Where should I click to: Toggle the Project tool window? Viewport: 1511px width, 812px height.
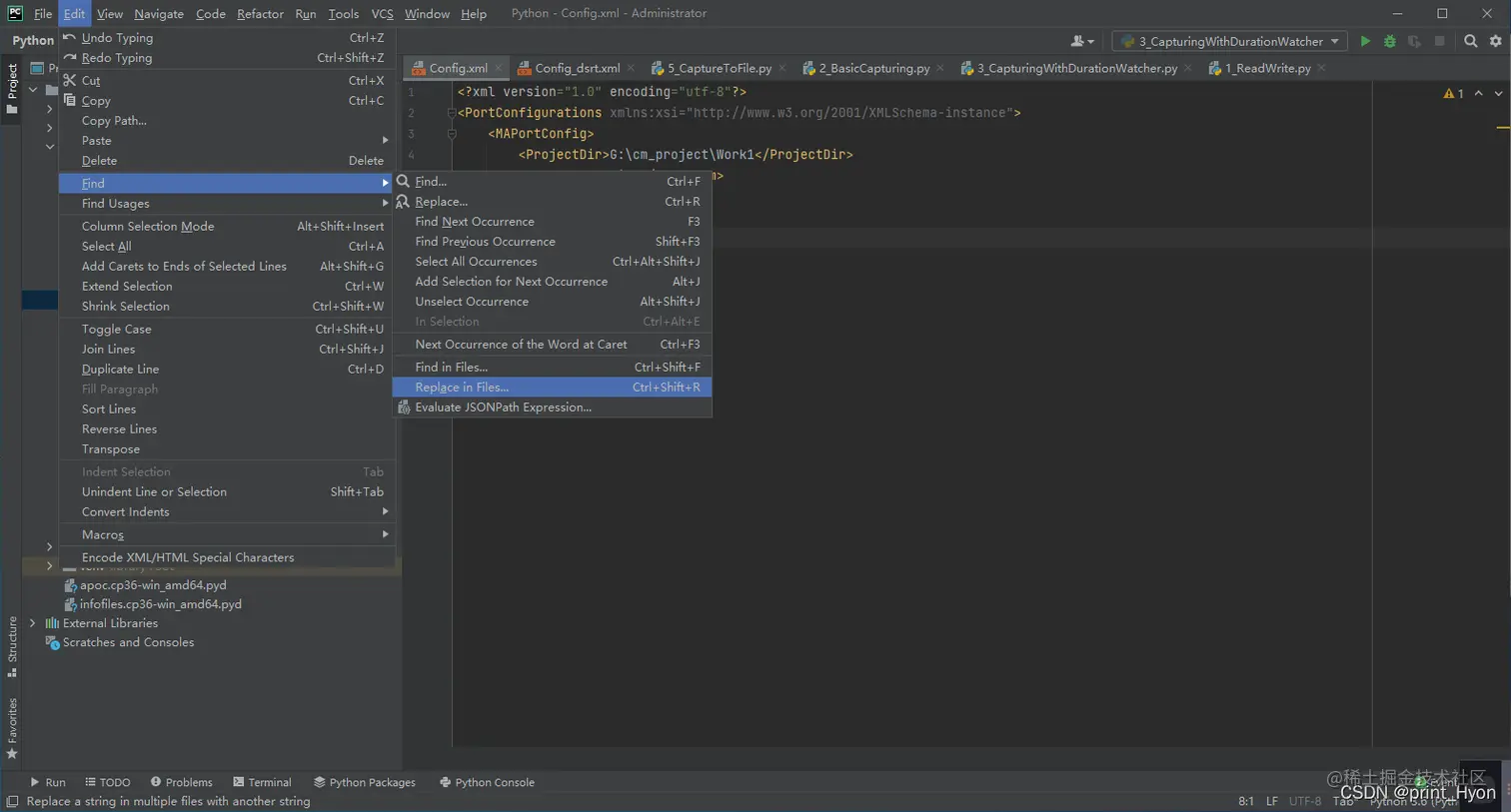click(12, 87)
